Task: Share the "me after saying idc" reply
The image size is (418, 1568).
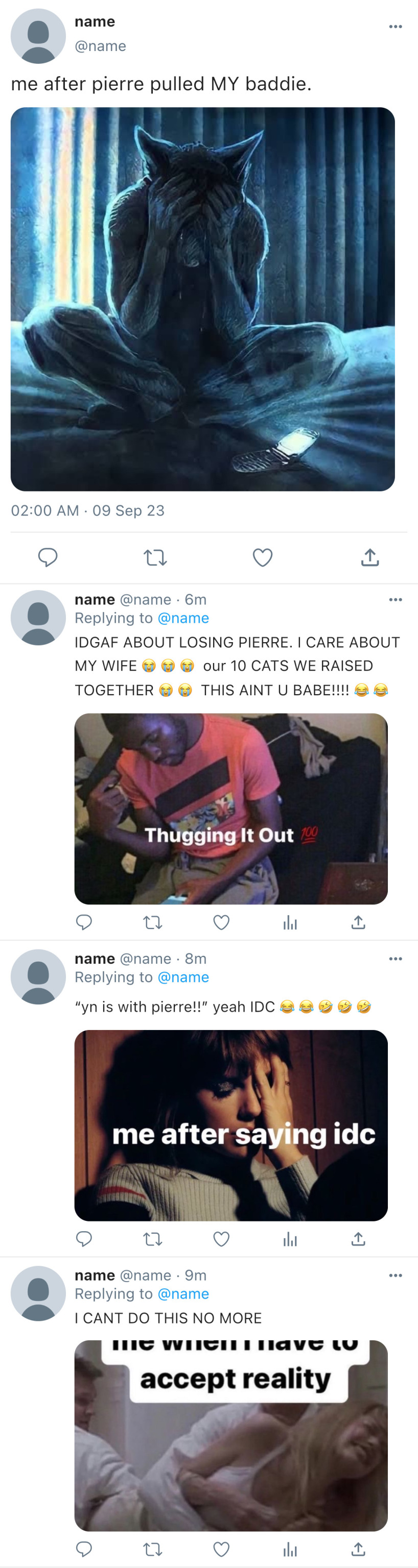Action: coord(358,1239)
